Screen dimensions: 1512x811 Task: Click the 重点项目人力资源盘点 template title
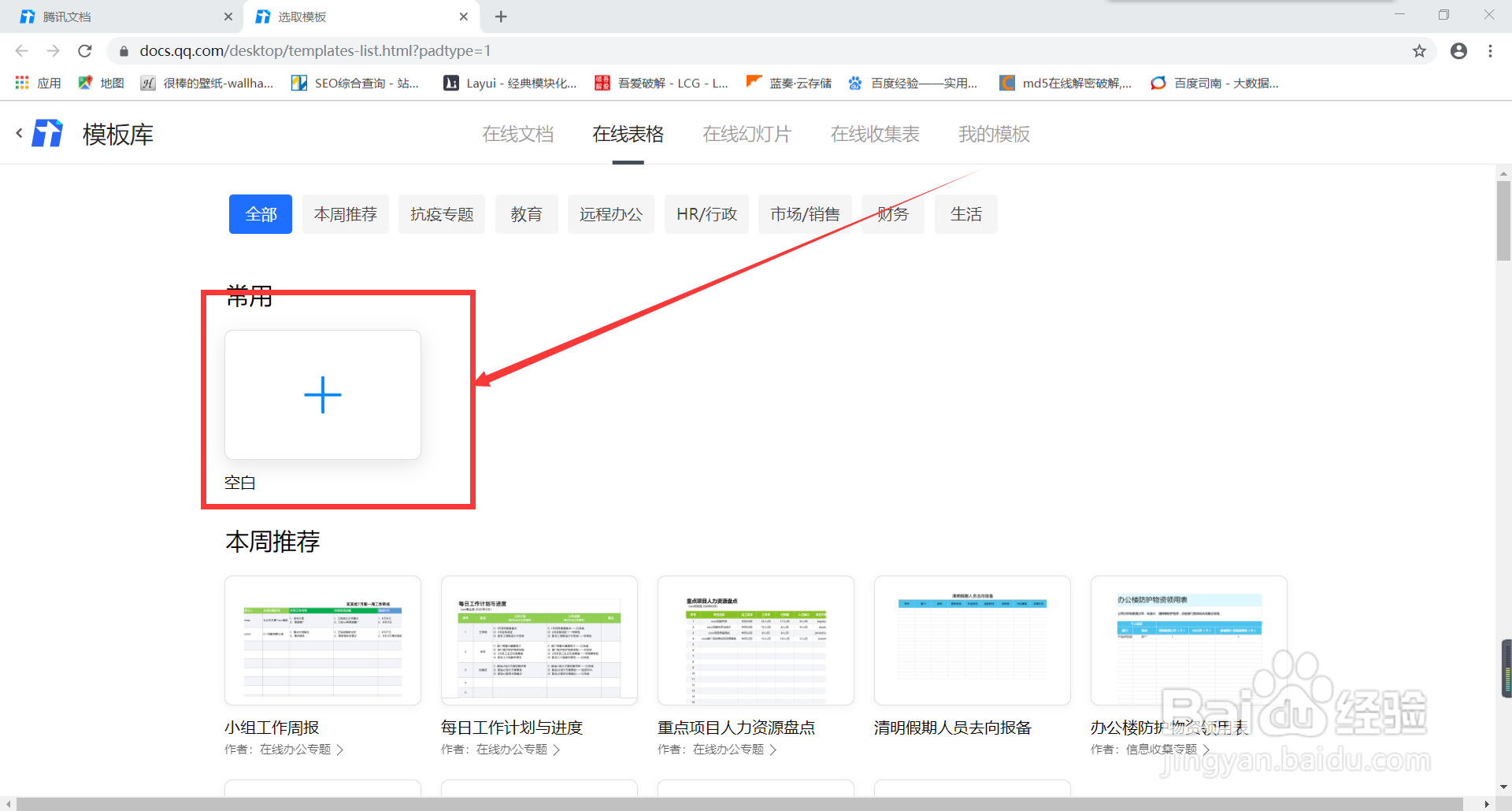tap(736, 728)
